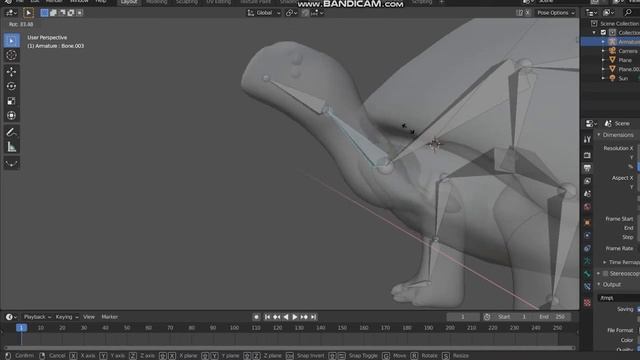Open the green Bone properties tab
Viewport: 640px width, 360px height.
(x=587, y=274)
